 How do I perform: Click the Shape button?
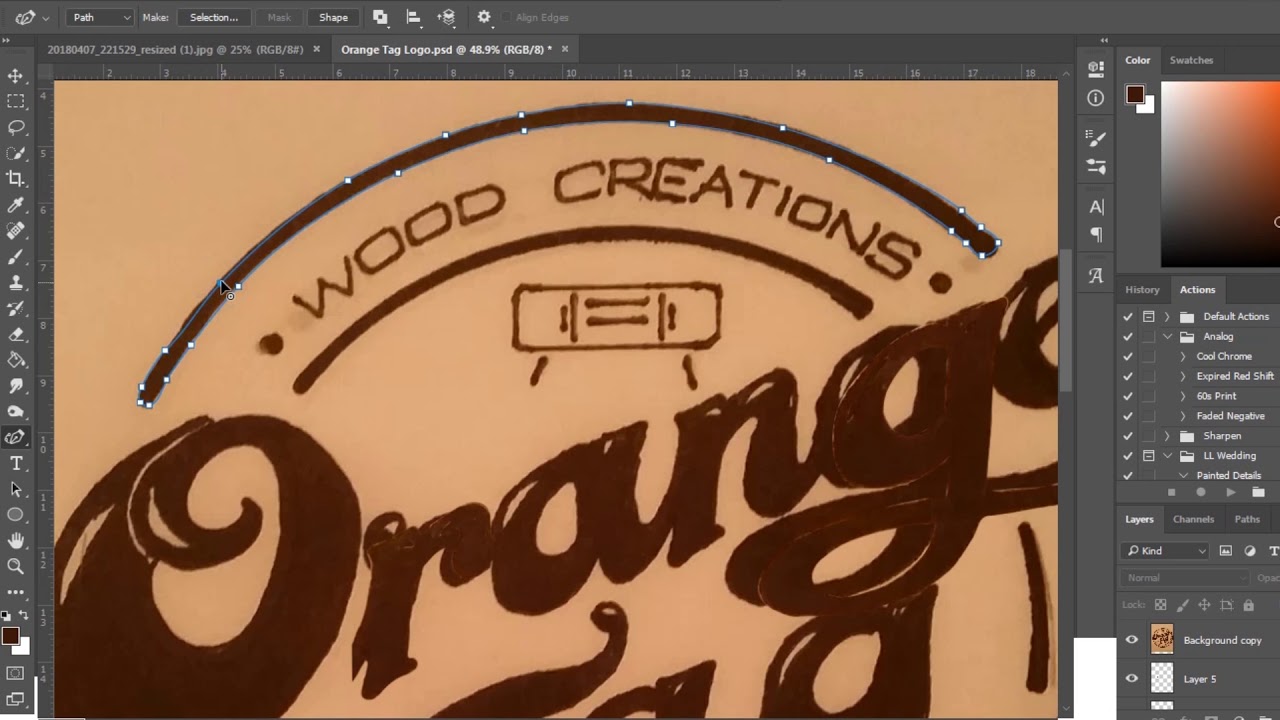point(333,17)
